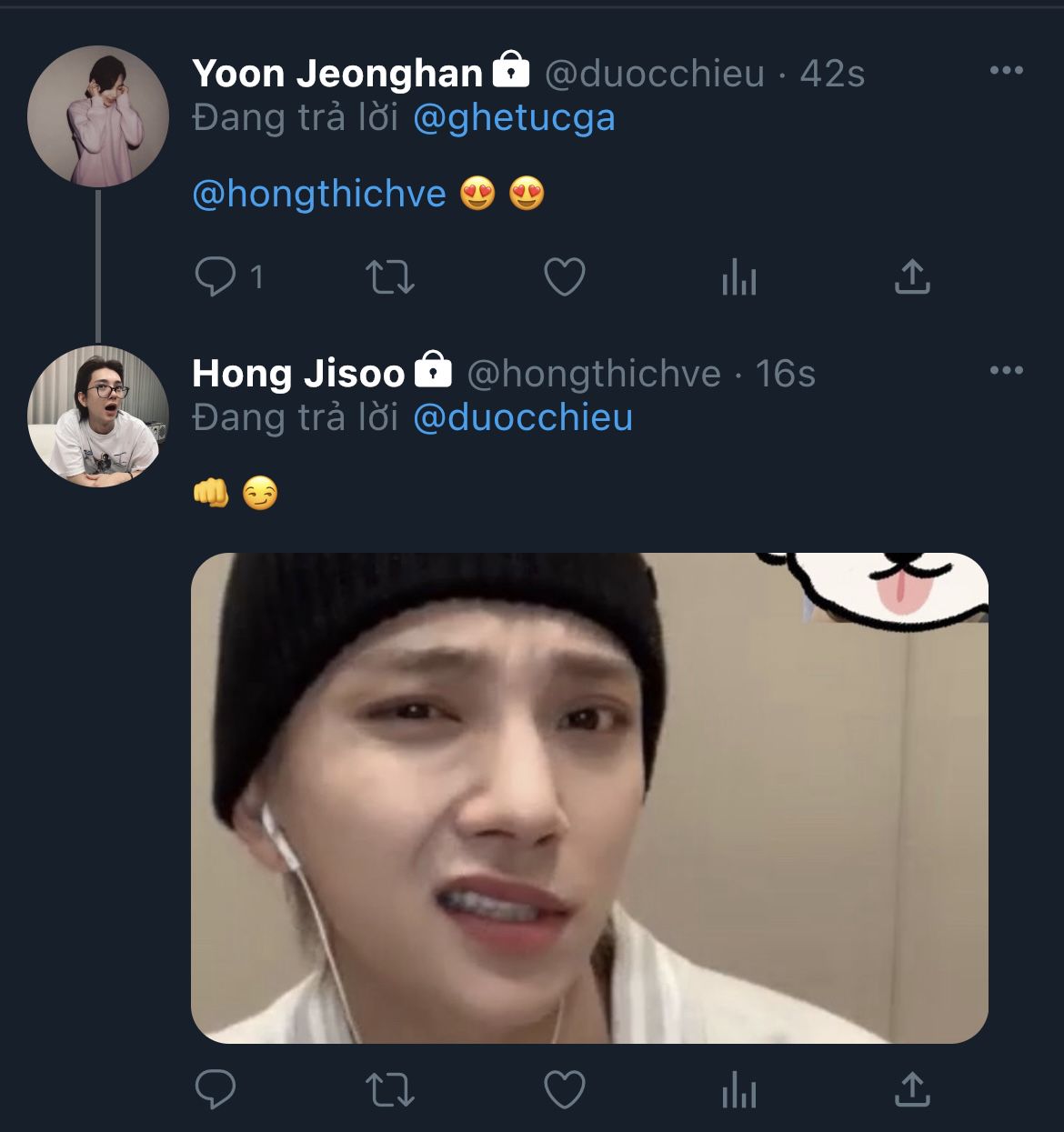Open the @ghetucga profile link
Image resolution: width=1064 pixels, height=1132 pixels.
514,118
